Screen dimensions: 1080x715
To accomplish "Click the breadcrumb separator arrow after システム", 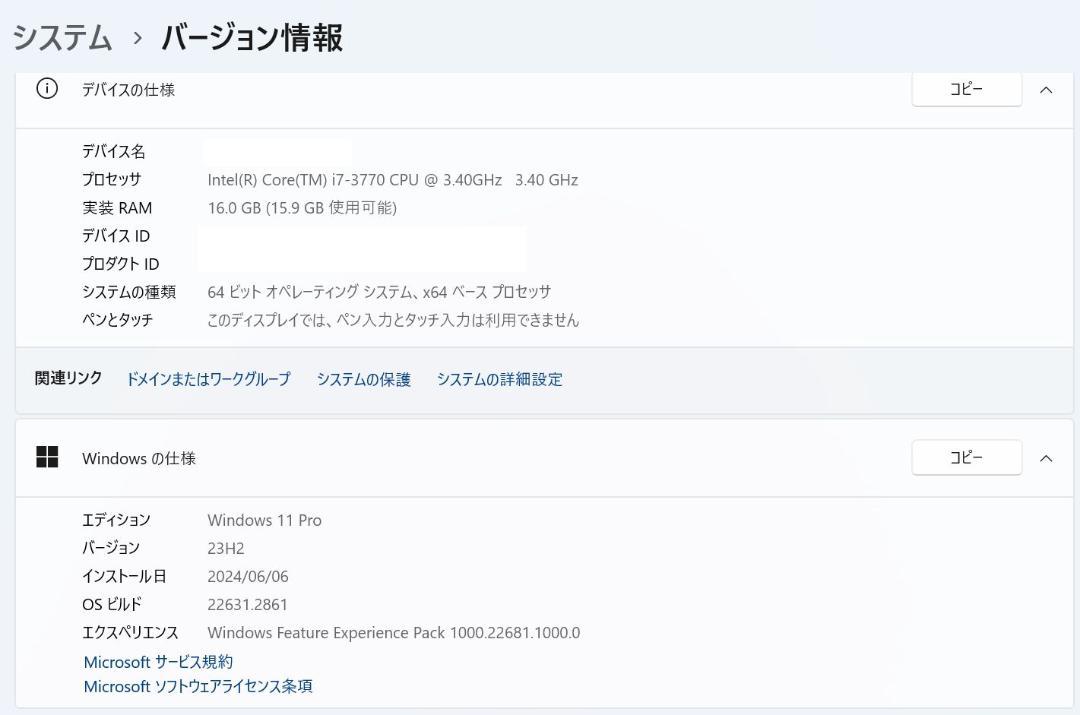I will coord(137,37).
